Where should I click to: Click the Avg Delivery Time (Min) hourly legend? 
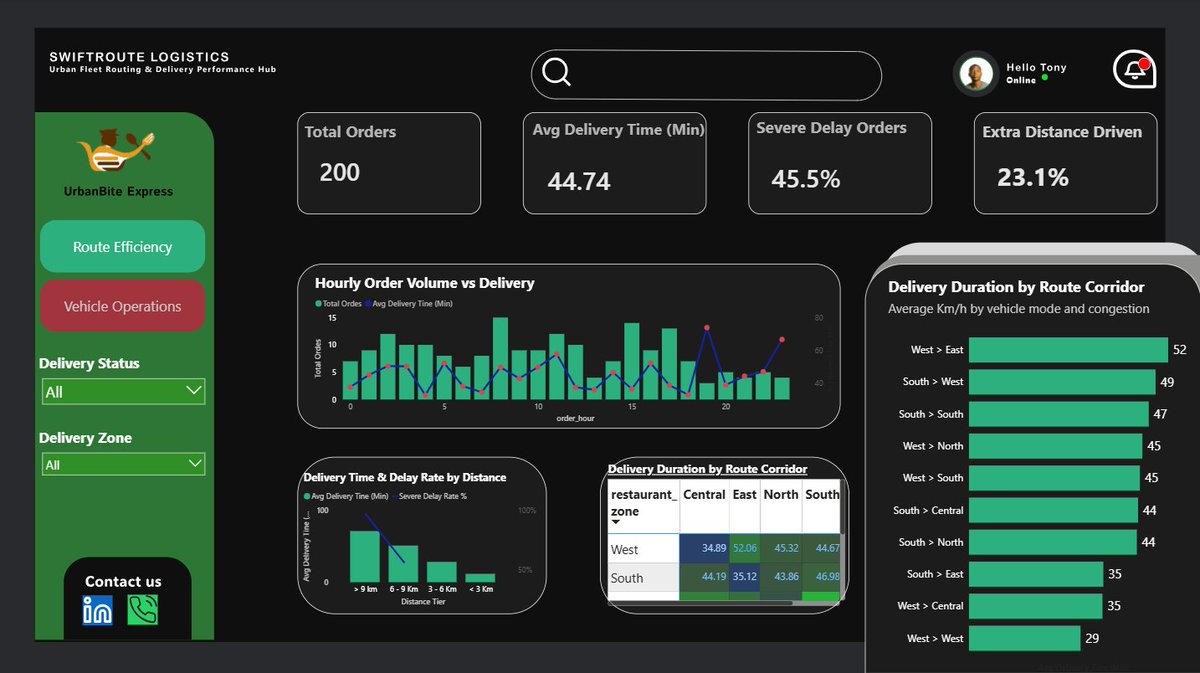click(409, 303)
